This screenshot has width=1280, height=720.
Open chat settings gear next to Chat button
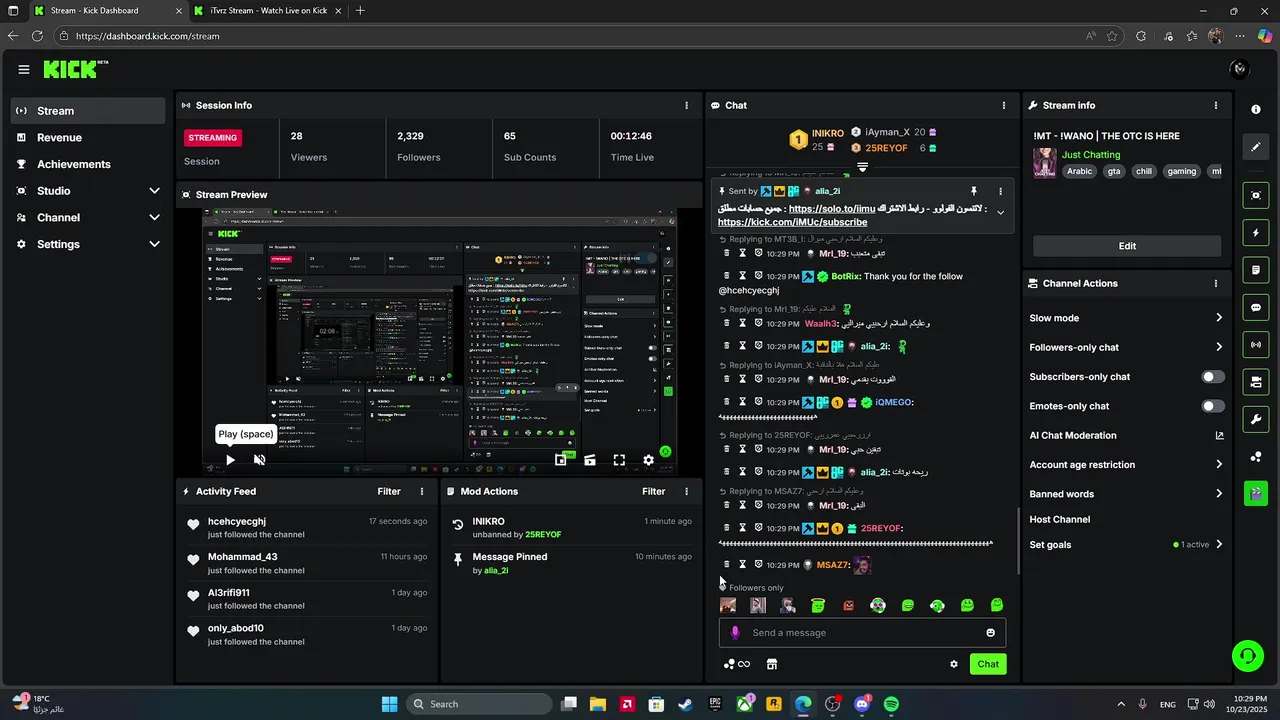pyautogui.click(x=953, y=664)
